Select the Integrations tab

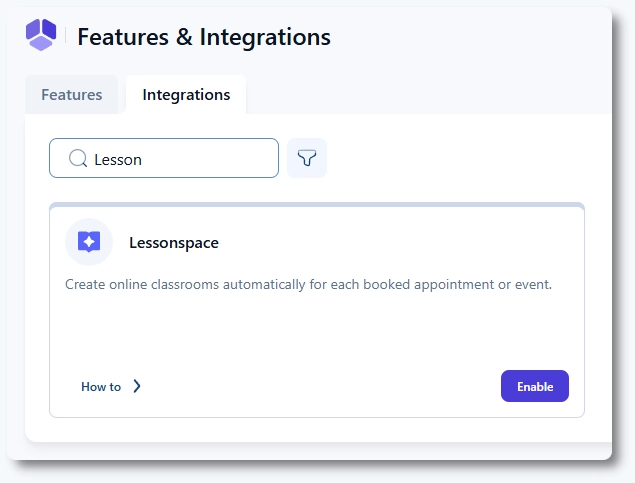pos(186,95)
